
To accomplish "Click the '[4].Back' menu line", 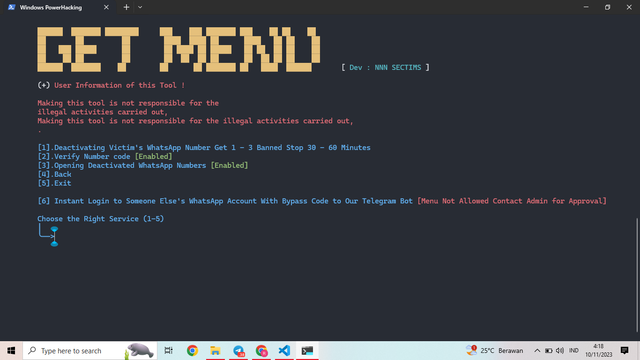I will [54, 174].
